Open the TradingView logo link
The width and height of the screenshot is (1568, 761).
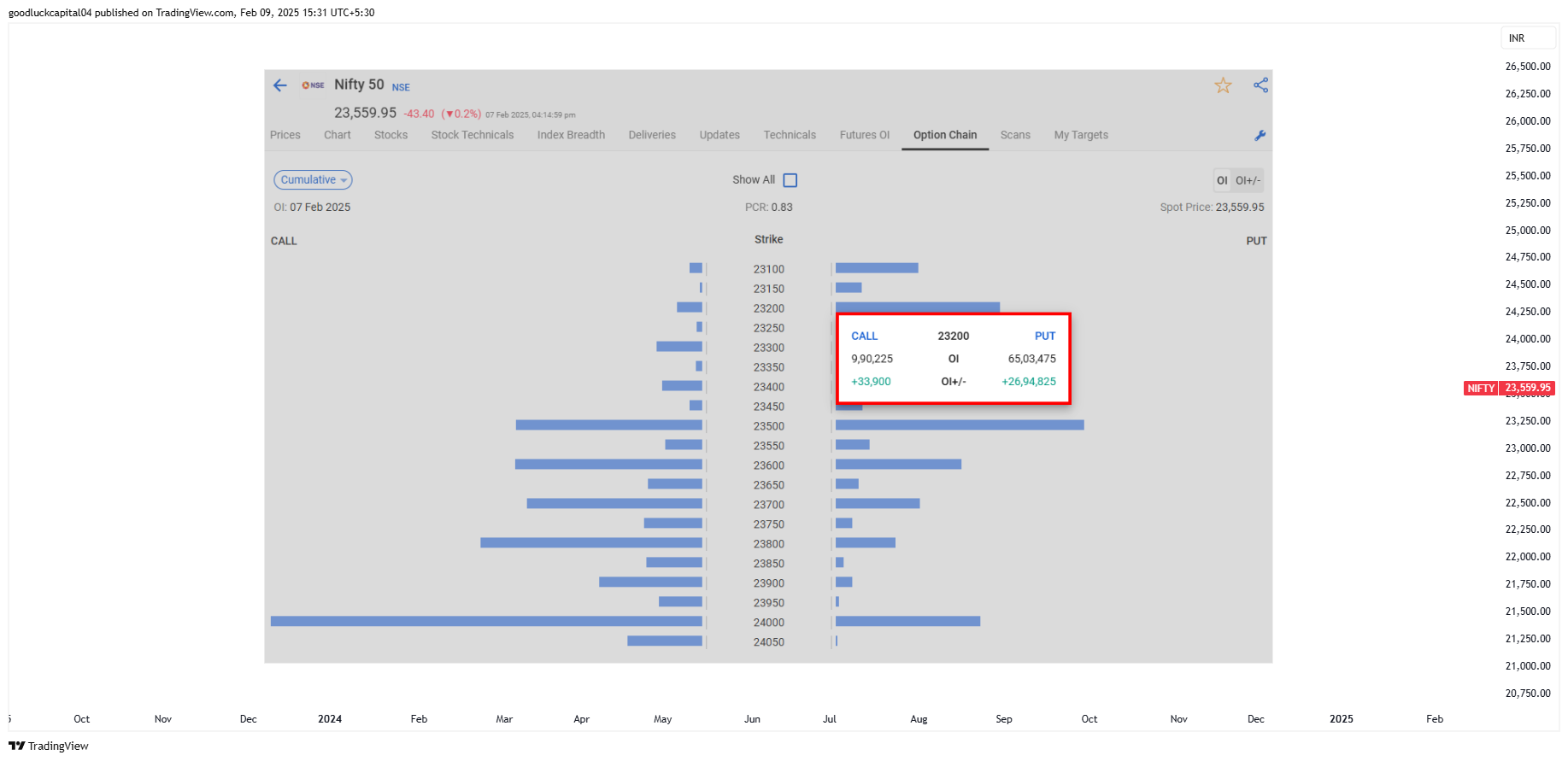pos(49,746)
